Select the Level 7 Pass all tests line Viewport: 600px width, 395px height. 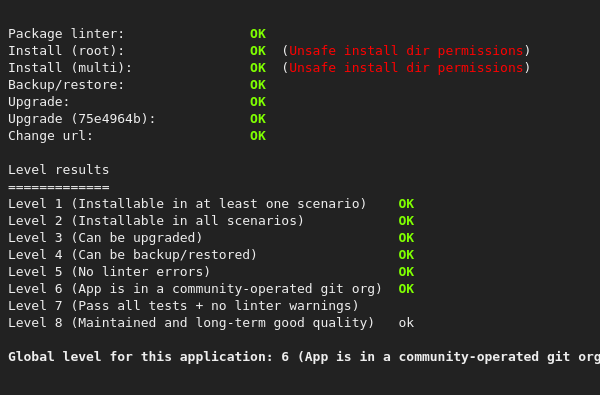coord(183,306)
